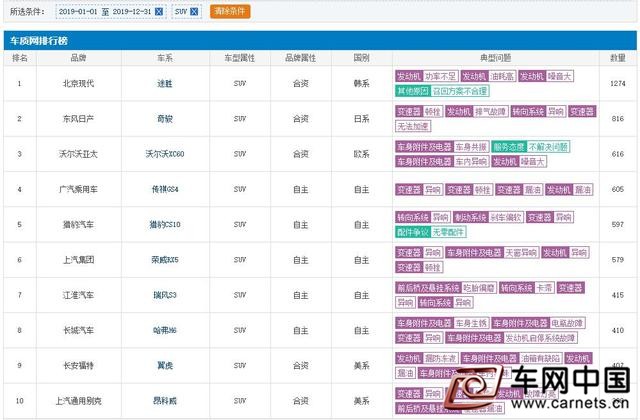Open the 途胜 car series link

[165, 84]
